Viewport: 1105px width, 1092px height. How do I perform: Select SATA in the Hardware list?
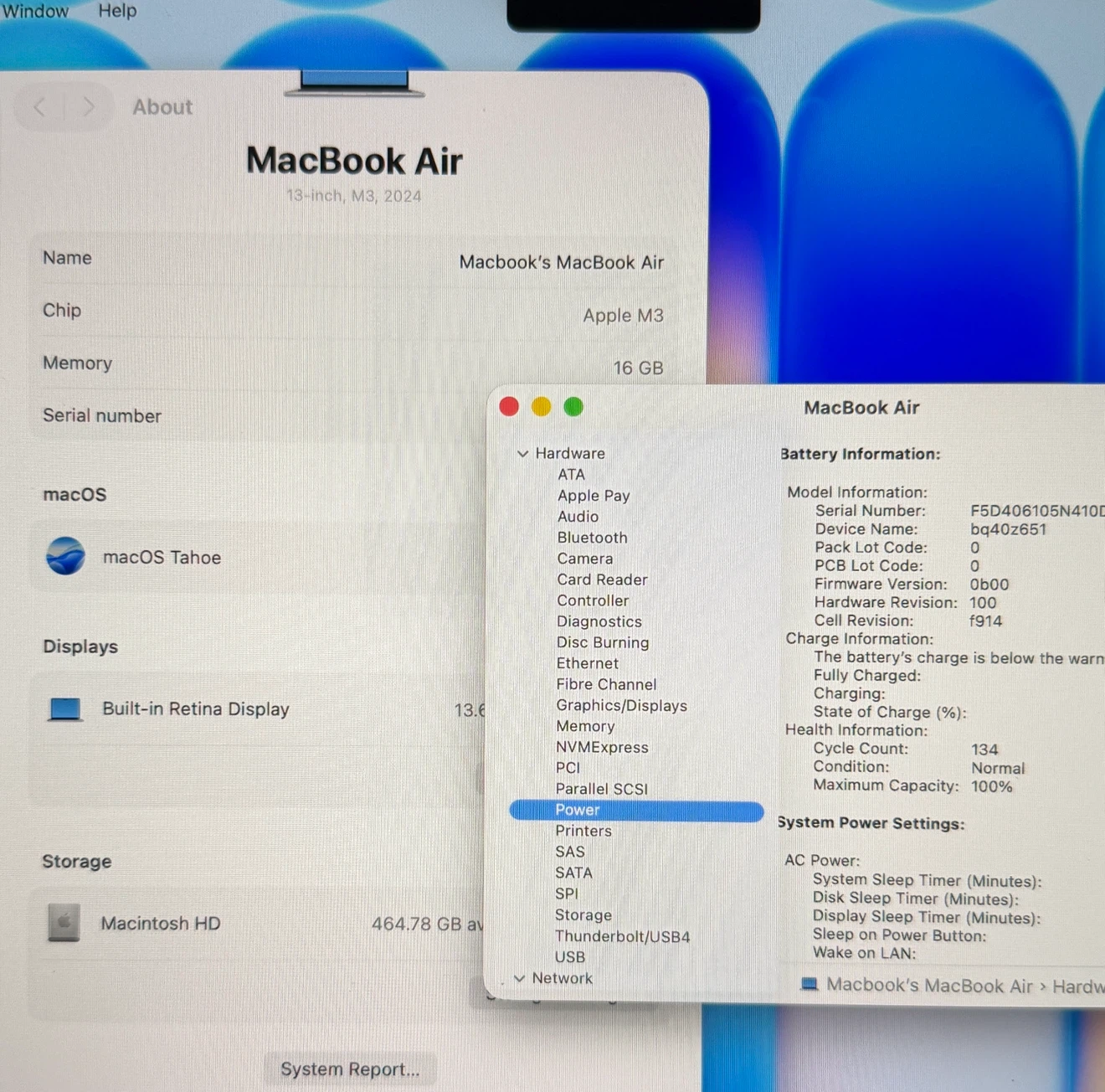[573, 873]
